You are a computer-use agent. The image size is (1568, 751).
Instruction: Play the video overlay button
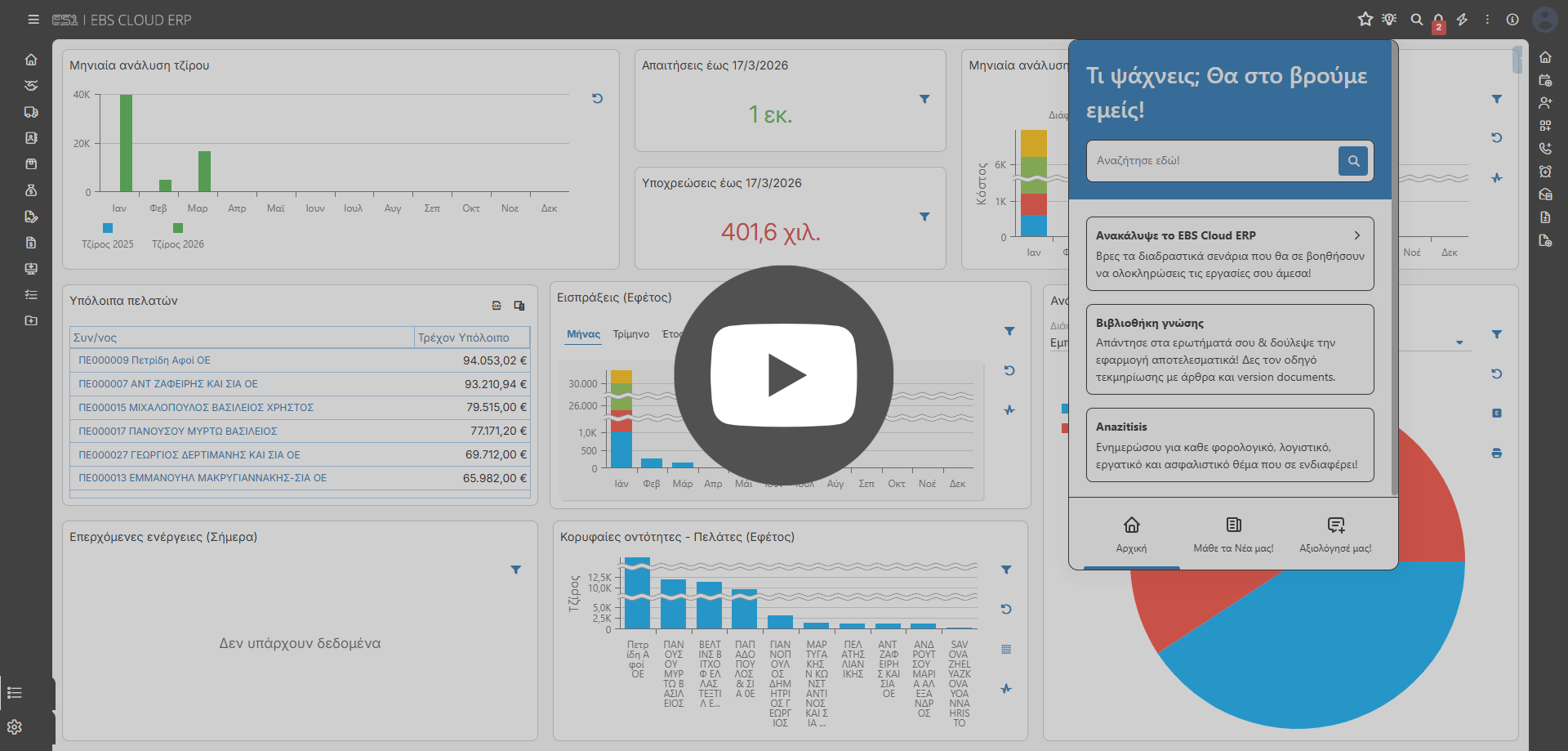(x=784, y=375)
